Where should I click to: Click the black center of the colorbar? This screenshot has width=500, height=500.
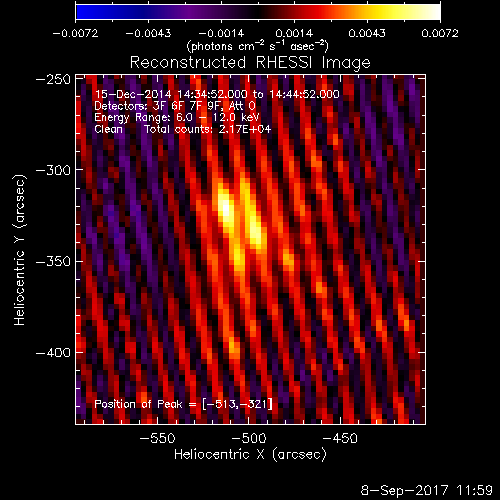tap(258, 12)
